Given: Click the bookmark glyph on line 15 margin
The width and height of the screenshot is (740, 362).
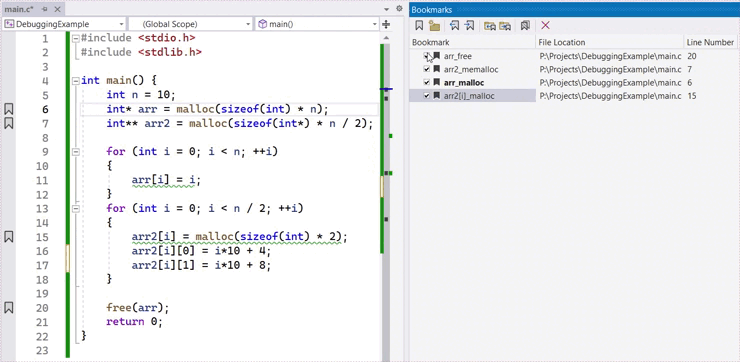Looking at the screenshot, I should (8, 237).
